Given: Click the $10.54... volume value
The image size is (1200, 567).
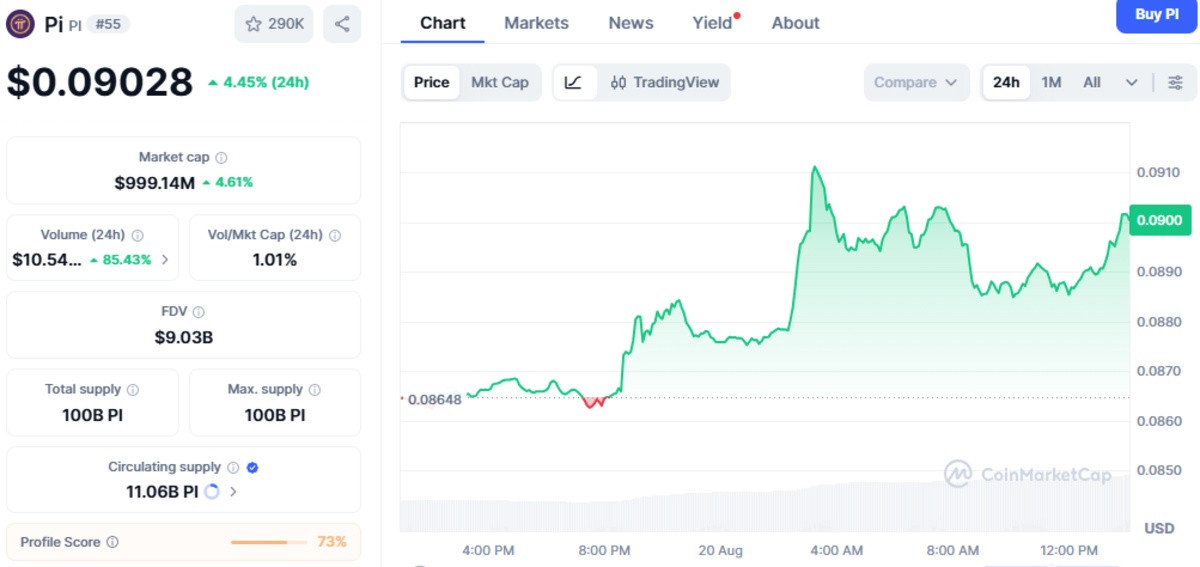Looking at the screenshot, I should pos(47,260).
